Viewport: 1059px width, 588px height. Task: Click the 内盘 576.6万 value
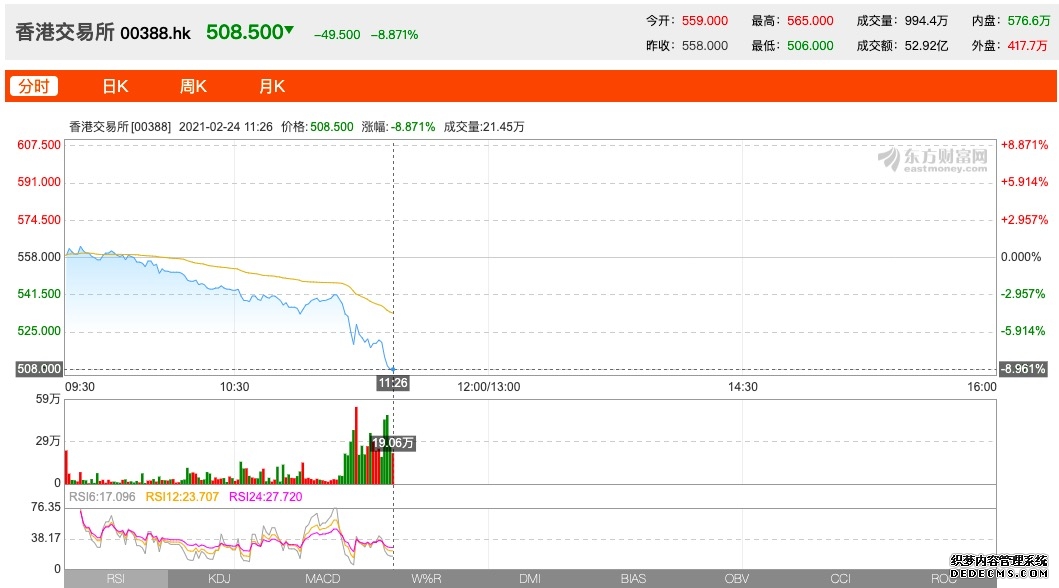(x=1029, y=21)
